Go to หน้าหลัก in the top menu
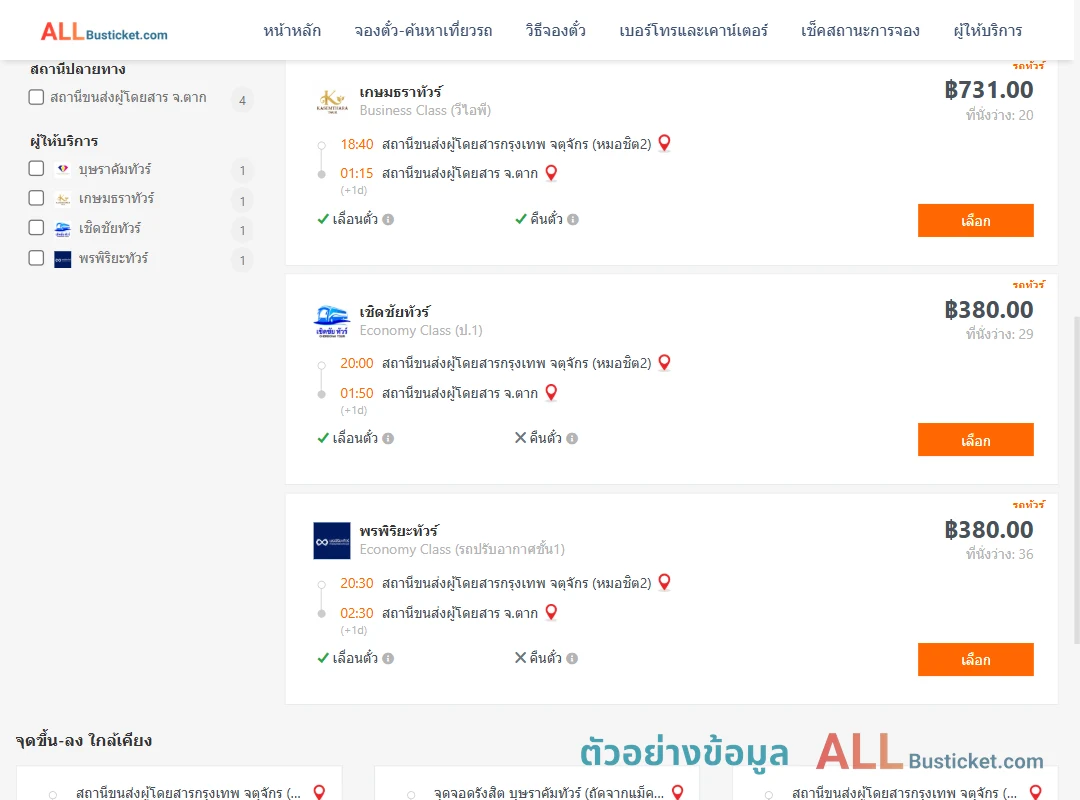The image size is (1080, 800). click(x=292, y=30)
